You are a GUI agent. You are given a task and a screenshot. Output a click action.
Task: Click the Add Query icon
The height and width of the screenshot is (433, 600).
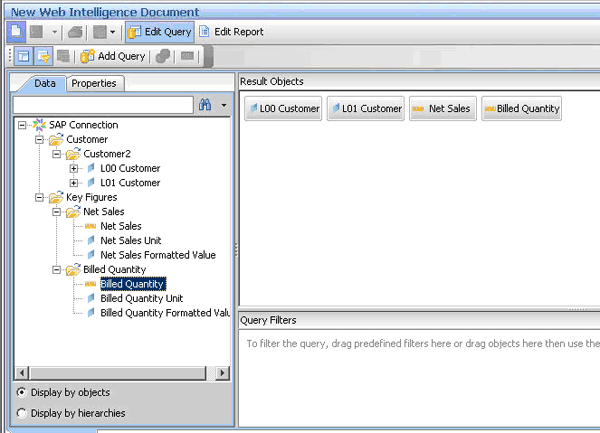coord(87,56)
